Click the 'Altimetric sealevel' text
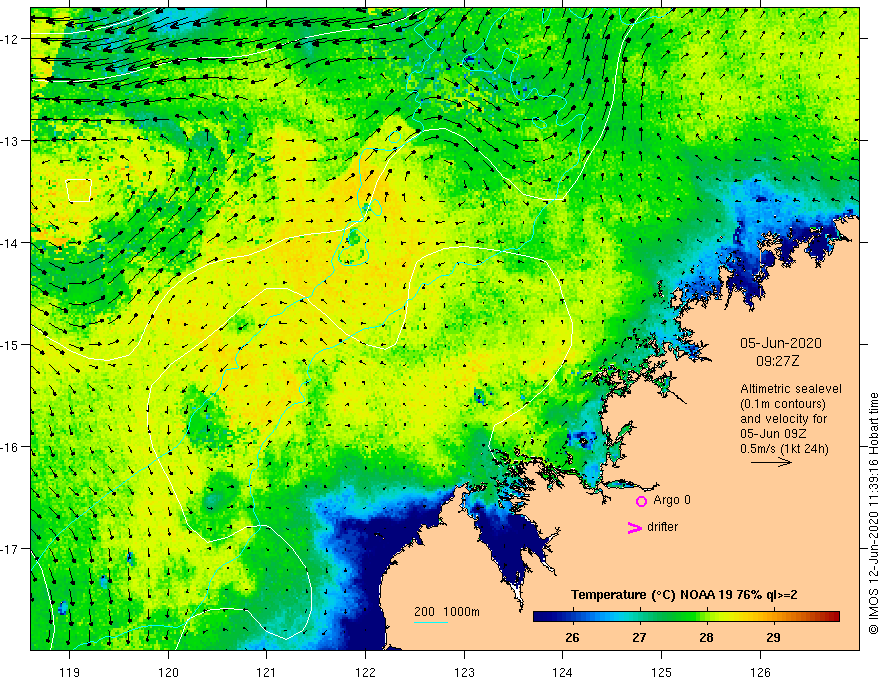This screenshot has width=880, height=680. tap(791, 389)
